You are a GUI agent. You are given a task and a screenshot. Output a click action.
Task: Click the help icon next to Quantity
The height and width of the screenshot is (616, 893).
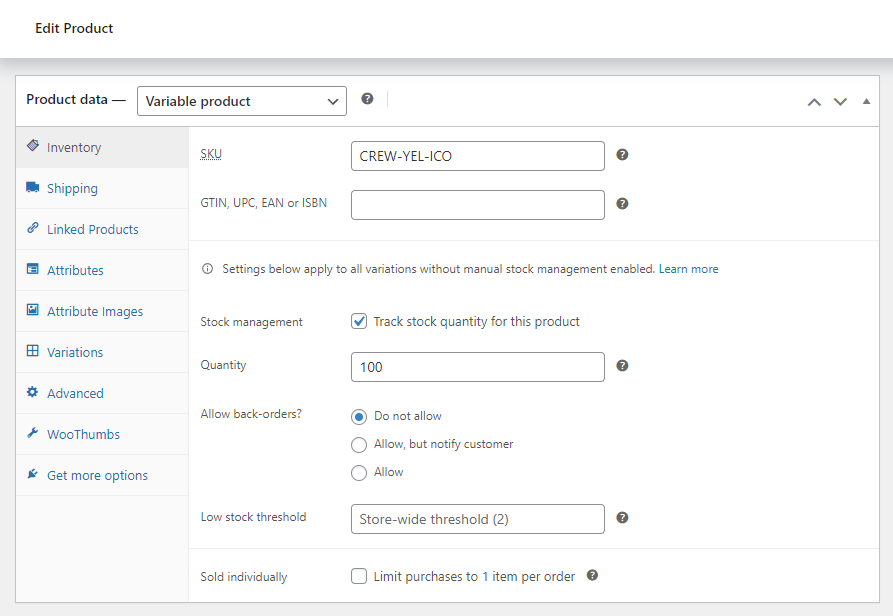622,366
